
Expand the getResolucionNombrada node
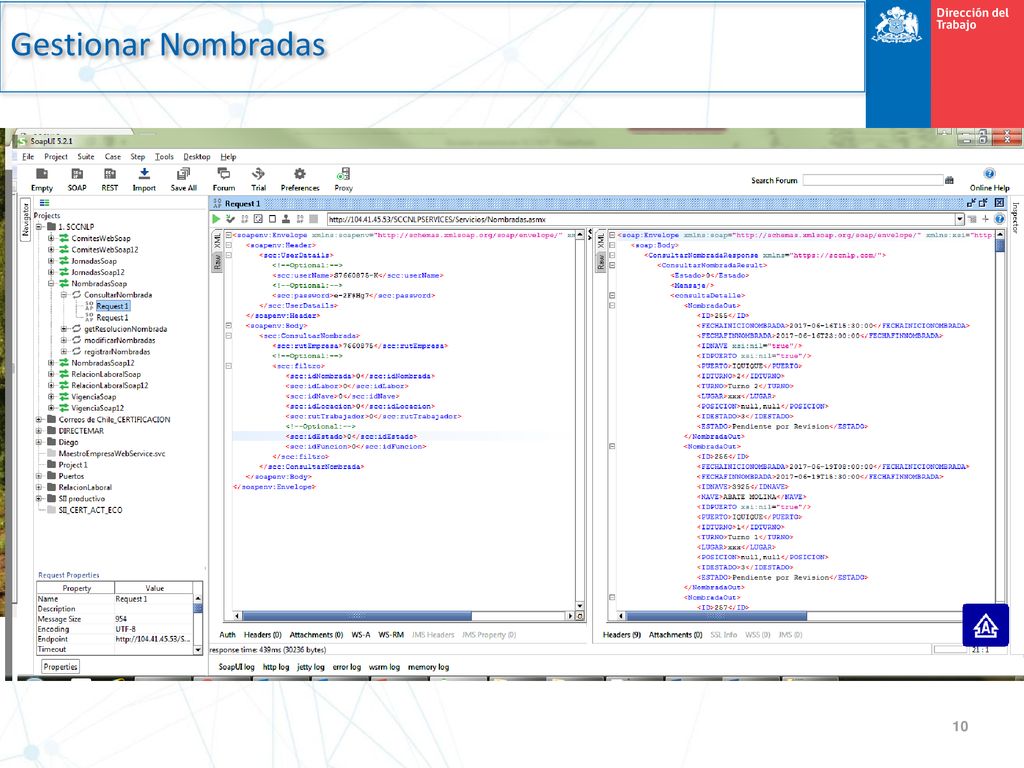click(x=64, y=328)
